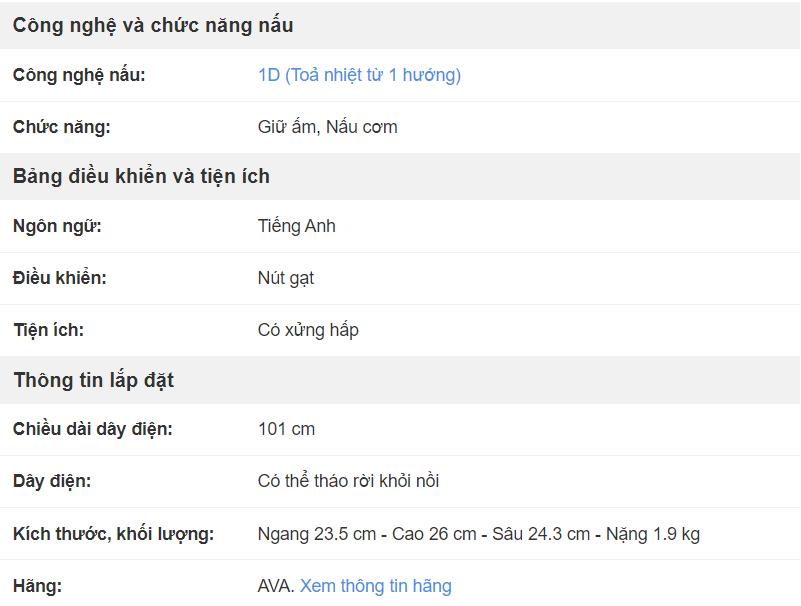Select the Có xửng hấp value
Image resolution: width=801 pixels, height=606 pixels.
tap(308, 330)
